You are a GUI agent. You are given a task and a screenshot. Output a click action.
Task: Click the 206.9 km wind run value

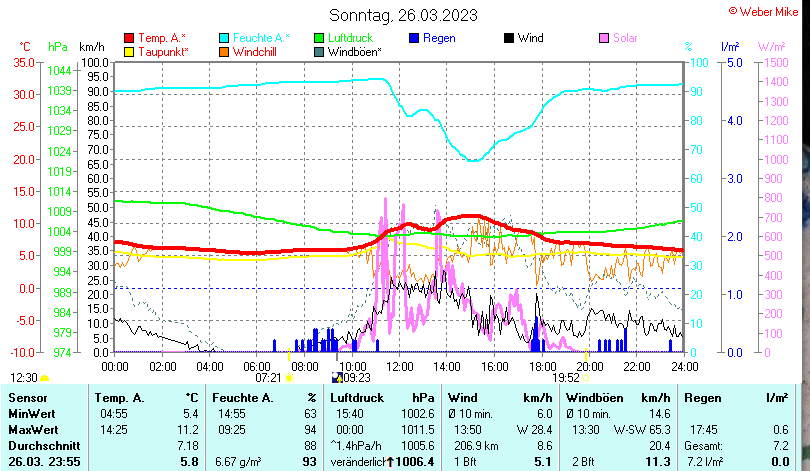click(476, 446)
